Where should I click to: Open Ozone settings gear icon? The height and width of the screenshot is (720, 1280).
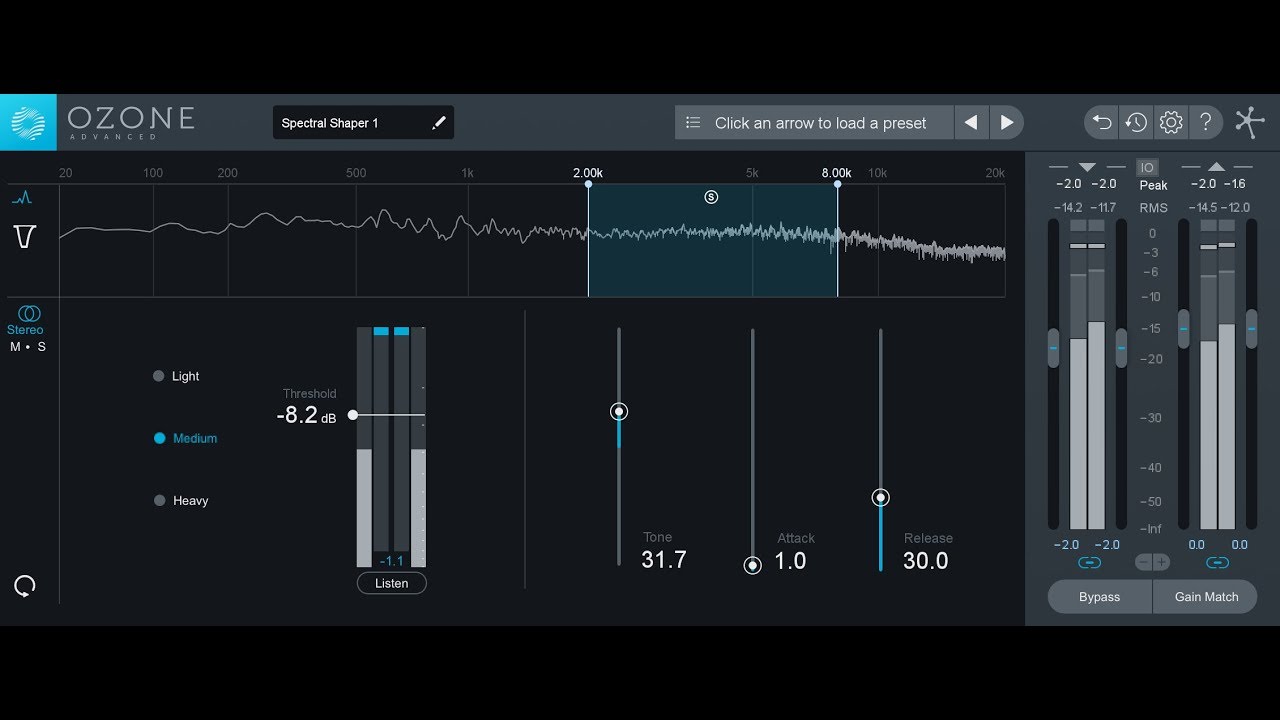click(1171, 123)
